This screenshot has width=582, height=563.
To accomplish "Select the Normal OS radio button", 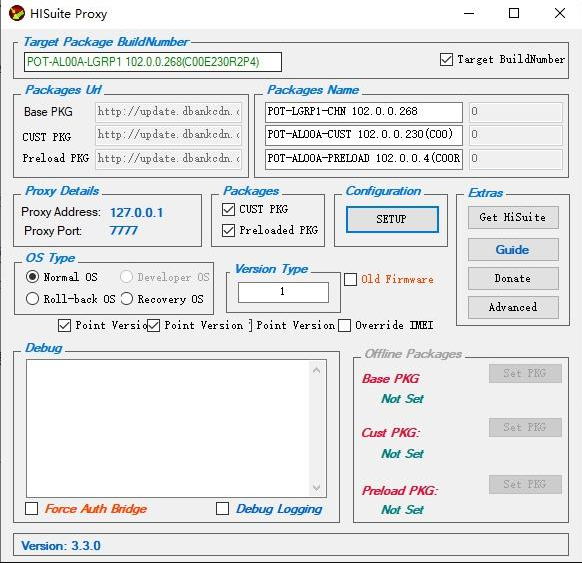I will click(x=32, y=276).
